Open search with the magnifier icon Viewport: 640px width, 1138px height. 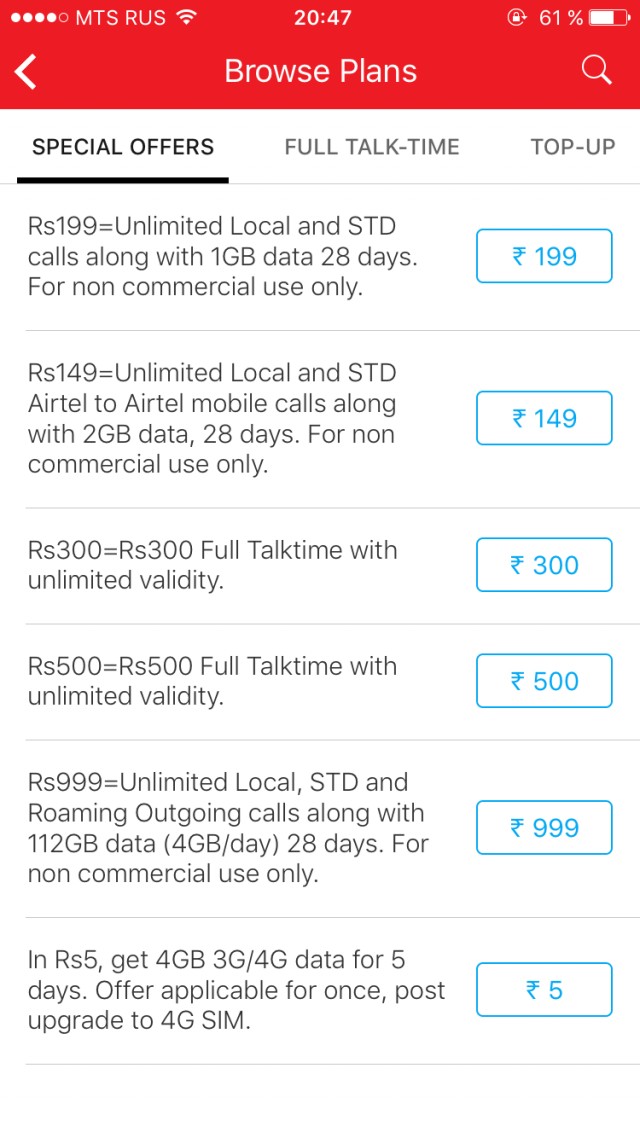pos(596,70)
